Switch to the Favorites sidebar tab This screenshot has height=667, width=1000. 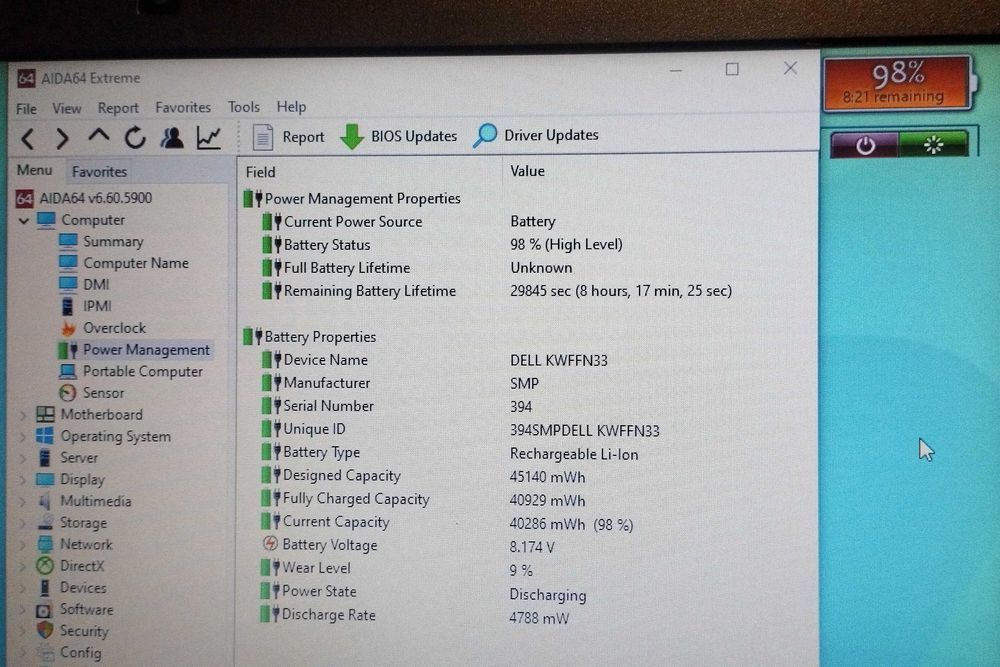(99, 172)
